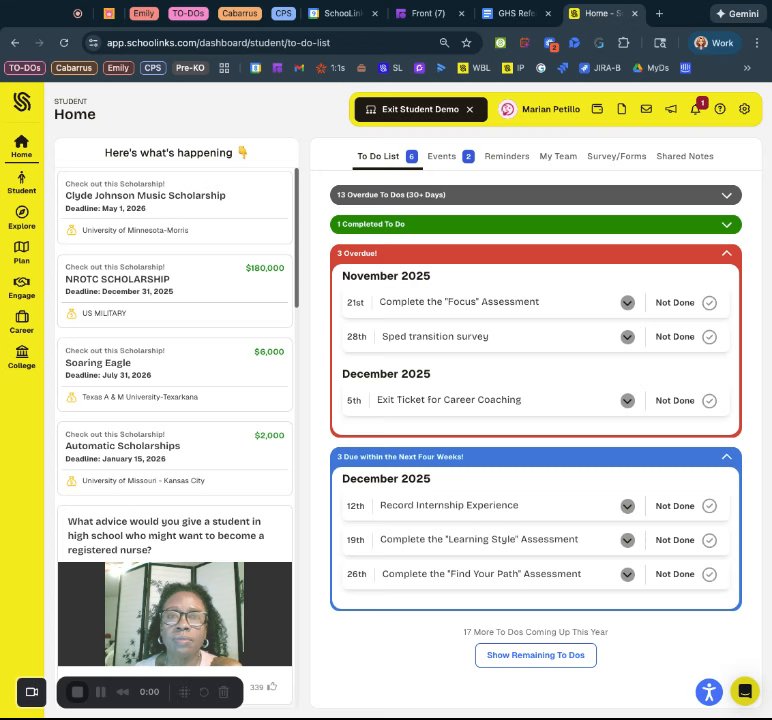Click the scrollbar in What's happening feed
Viewport: 772px width, 720px height.
tap(296, 238)
